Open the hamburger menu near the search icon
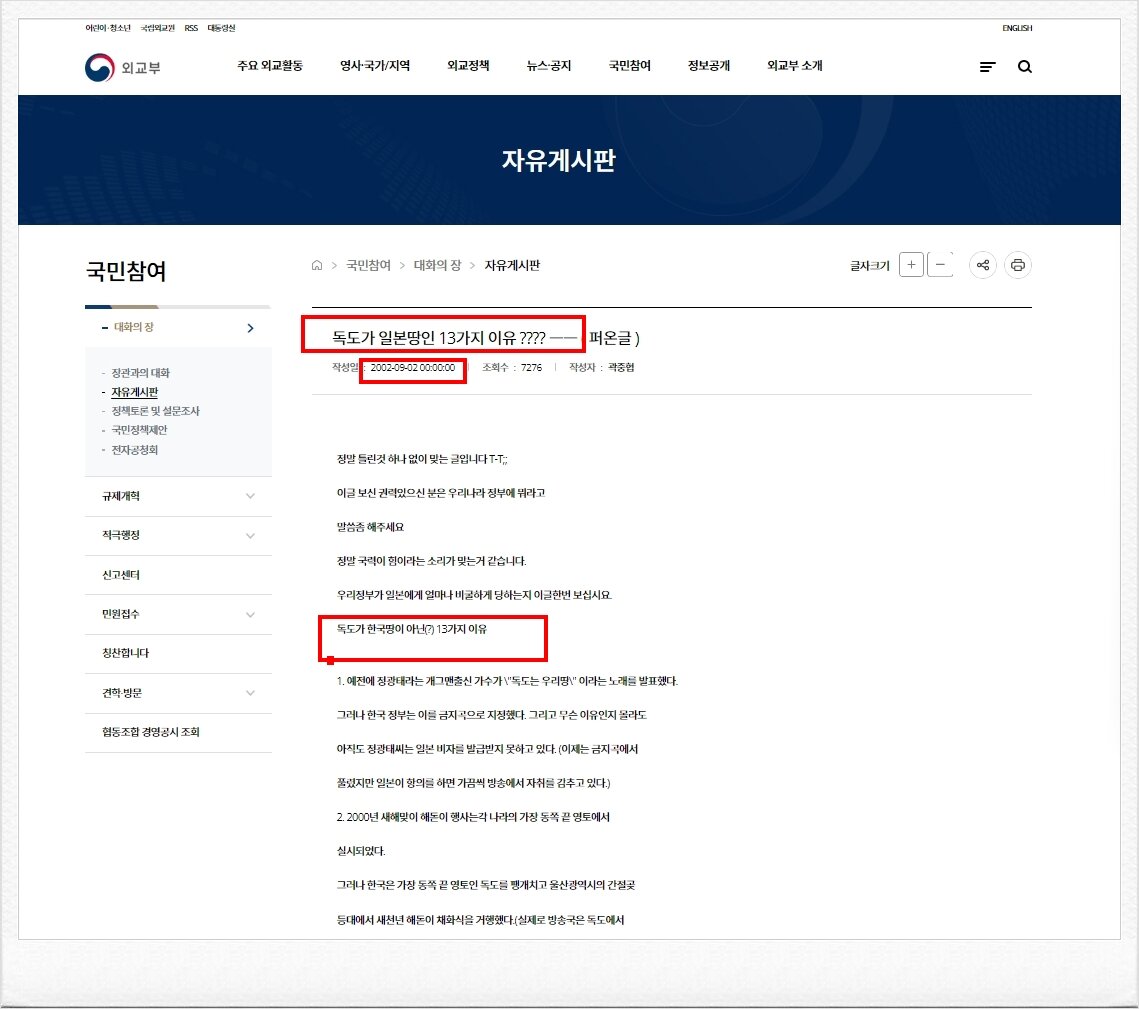1139x1009 pixels. tap(987, 66)
